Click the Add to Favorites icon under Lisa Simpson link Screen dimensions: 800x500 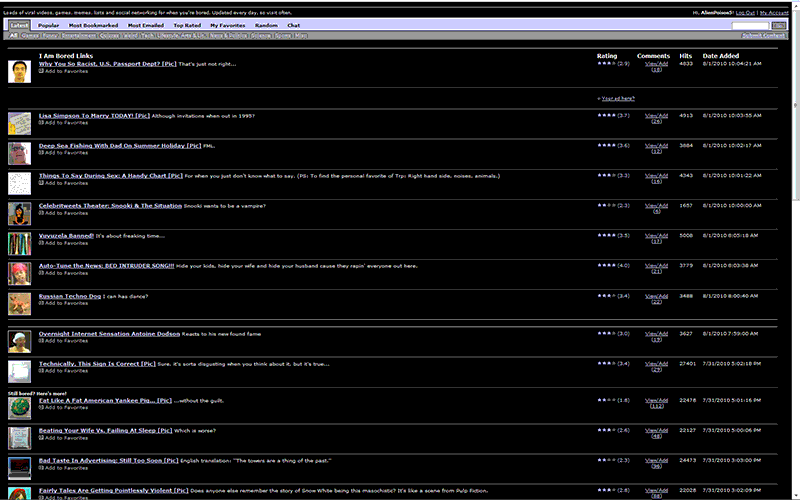tap(41, 122)
